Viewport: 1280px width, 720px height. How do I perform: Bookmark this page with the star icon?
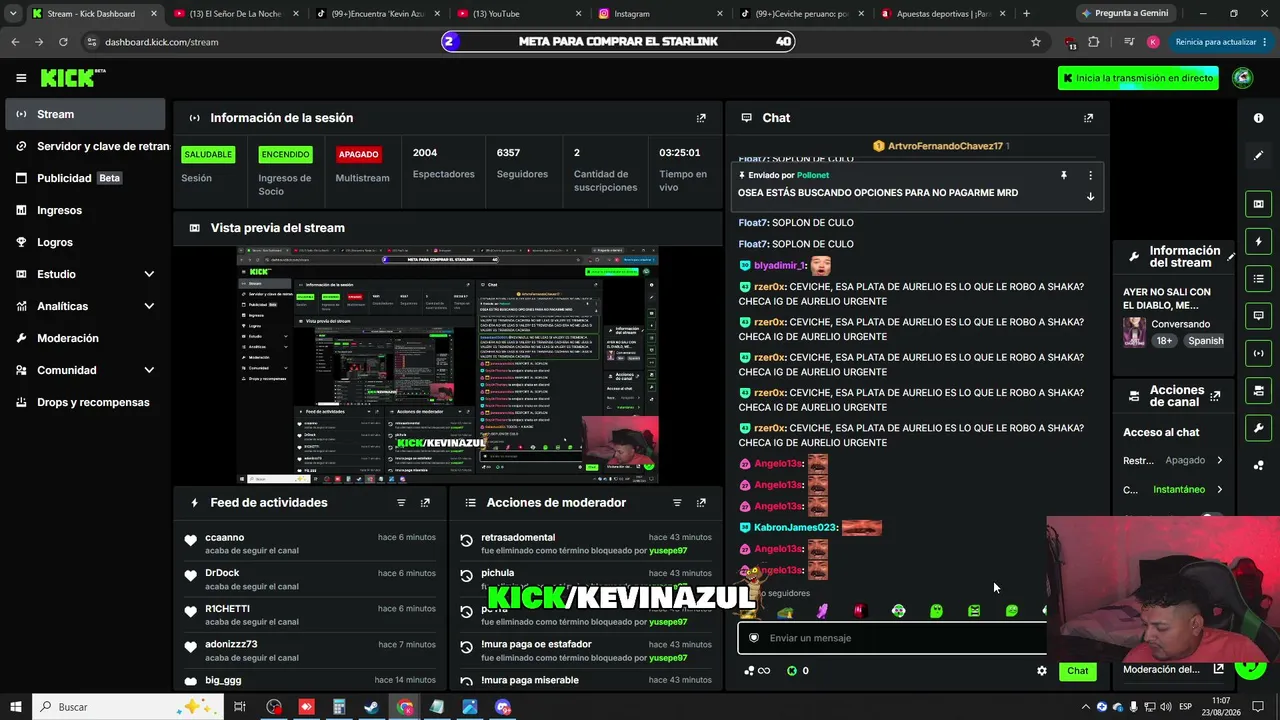[1036, 42]
